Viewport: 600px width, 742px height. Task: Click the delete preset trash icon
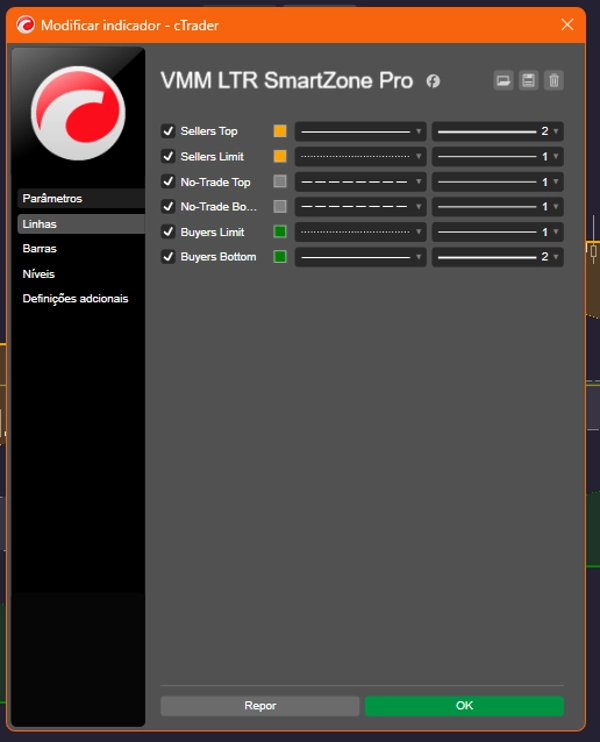point(554,81)
